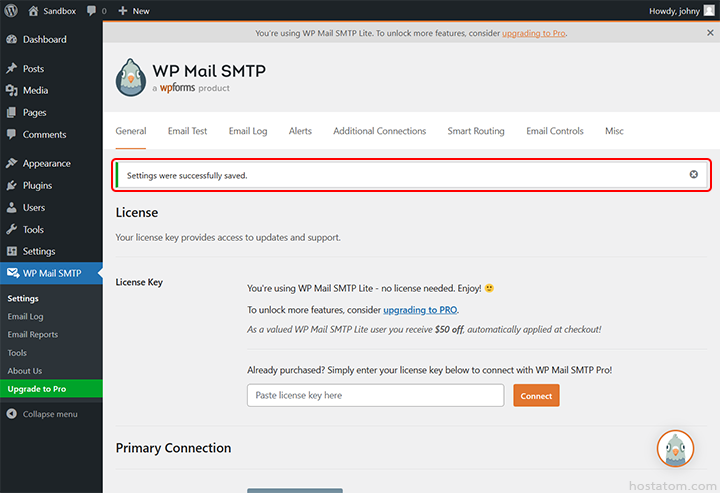Click the orange Connect button
Screen dimensions: 720x493
pos(536,396)
